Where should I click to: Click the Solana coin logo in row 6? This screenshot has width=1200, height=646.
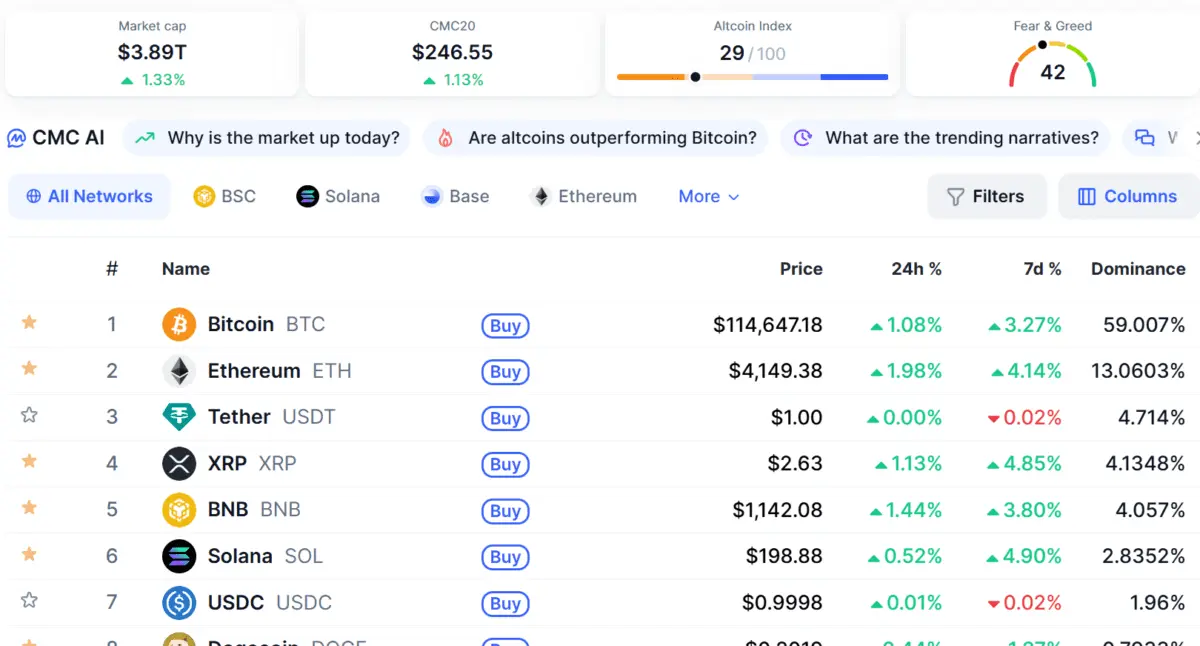click(x=179, y=556)
